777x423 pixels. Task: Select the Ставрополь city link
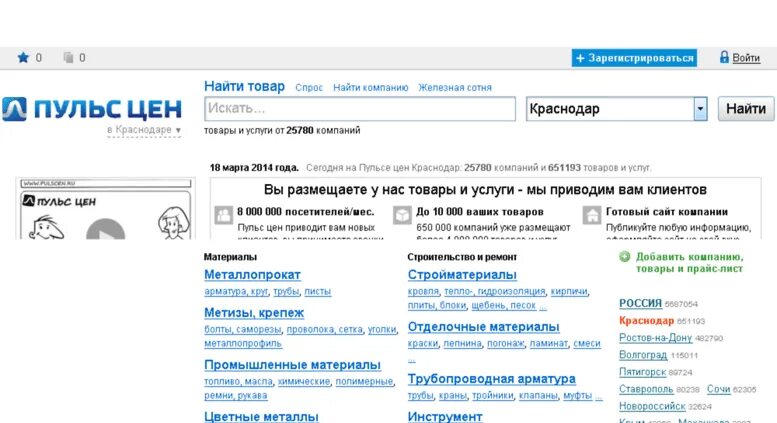pos(646,389)
